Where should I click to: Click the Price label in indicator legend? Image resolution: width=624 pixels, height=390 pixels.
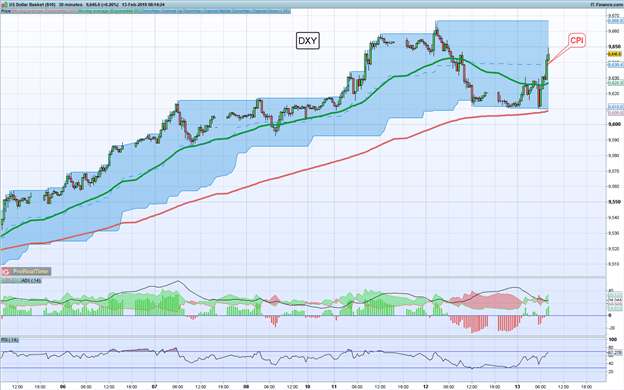(6, 11)
